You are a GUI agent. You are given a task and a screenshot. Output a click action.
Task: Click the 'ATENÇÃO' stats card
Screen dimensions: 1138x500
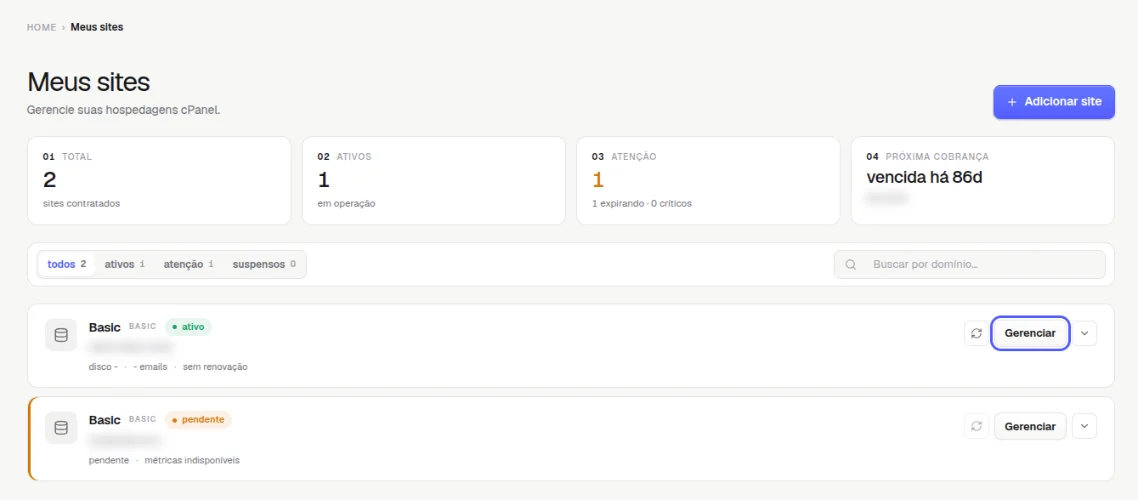(708, 181)
